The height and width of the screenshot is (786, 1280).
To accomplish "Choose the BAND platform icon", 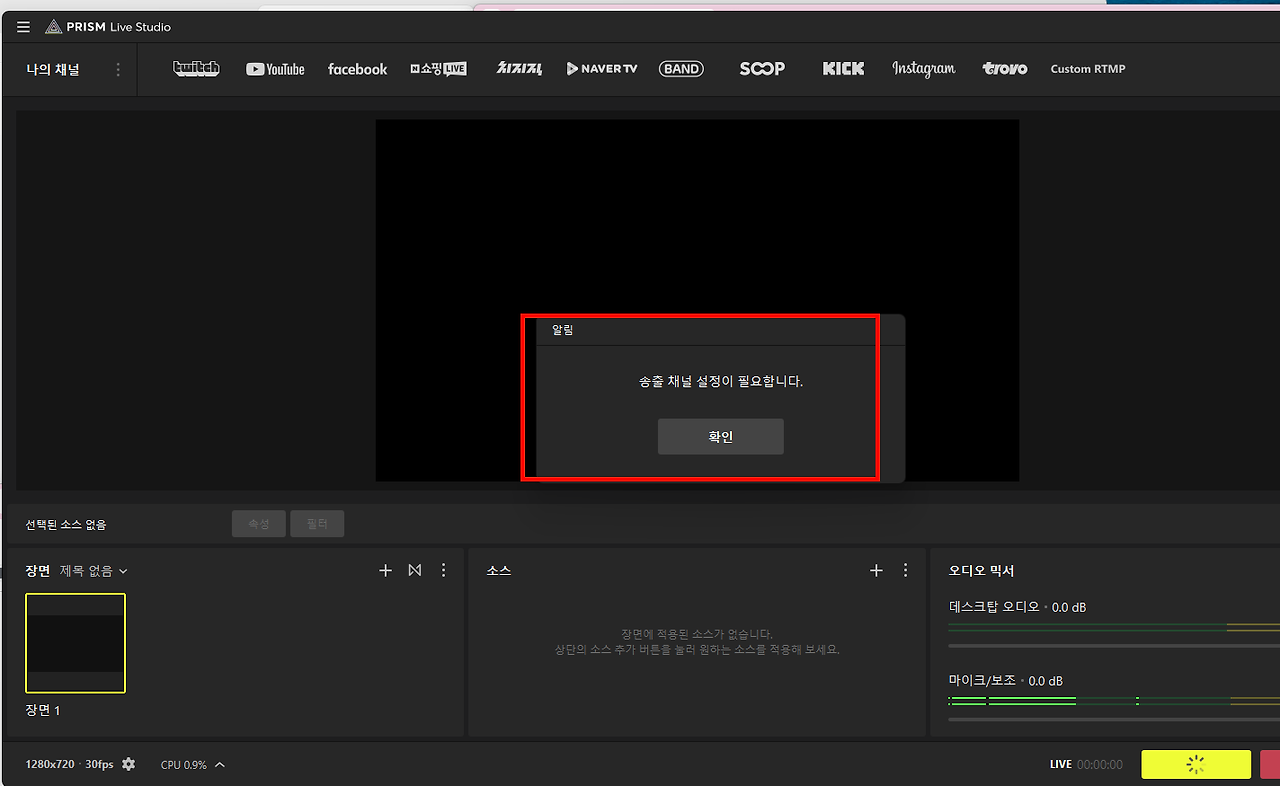I will [681, 68].
